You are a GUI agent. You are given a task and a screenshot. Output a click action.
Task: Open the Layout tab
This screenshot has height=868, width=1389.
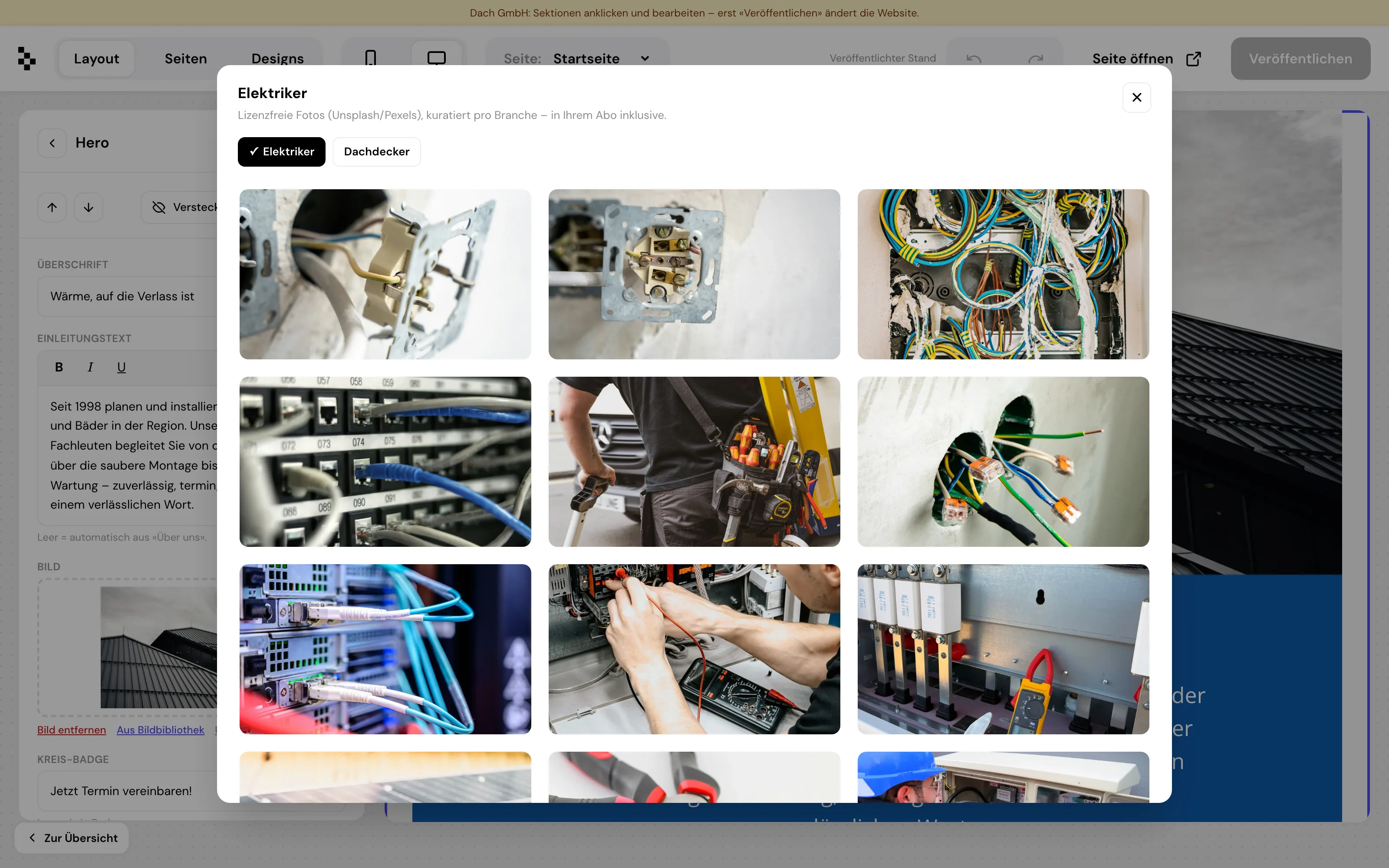96,59
